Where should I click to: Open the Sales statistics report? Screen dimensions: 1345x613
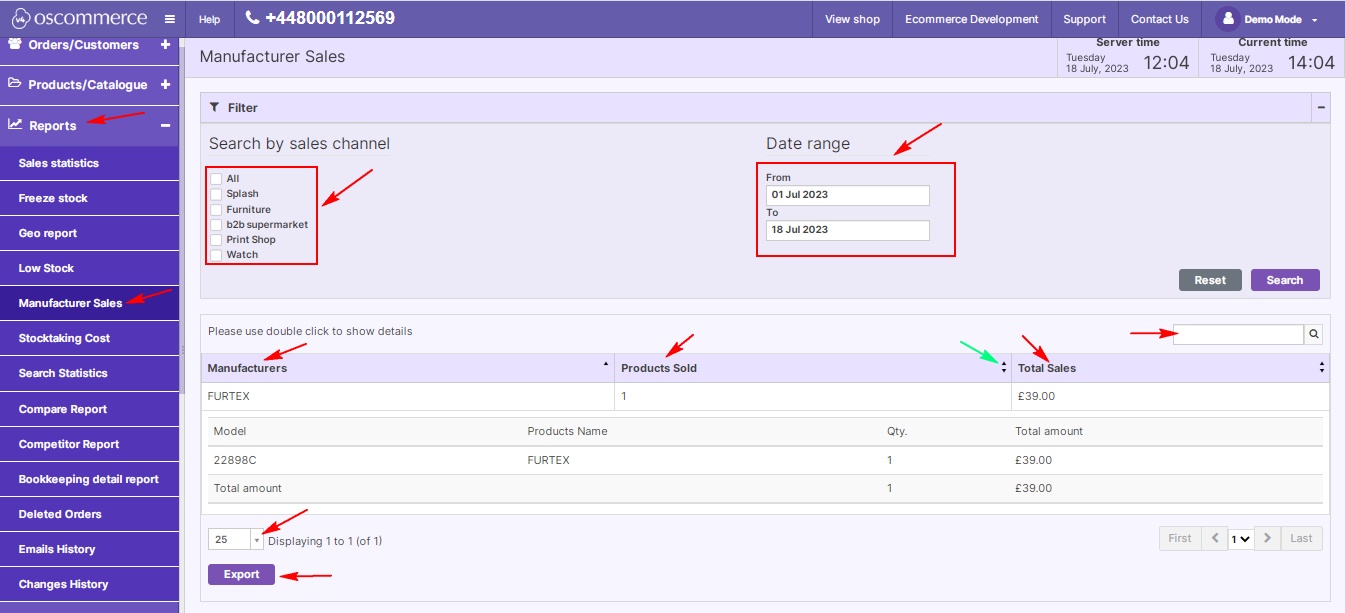(59, 163)
